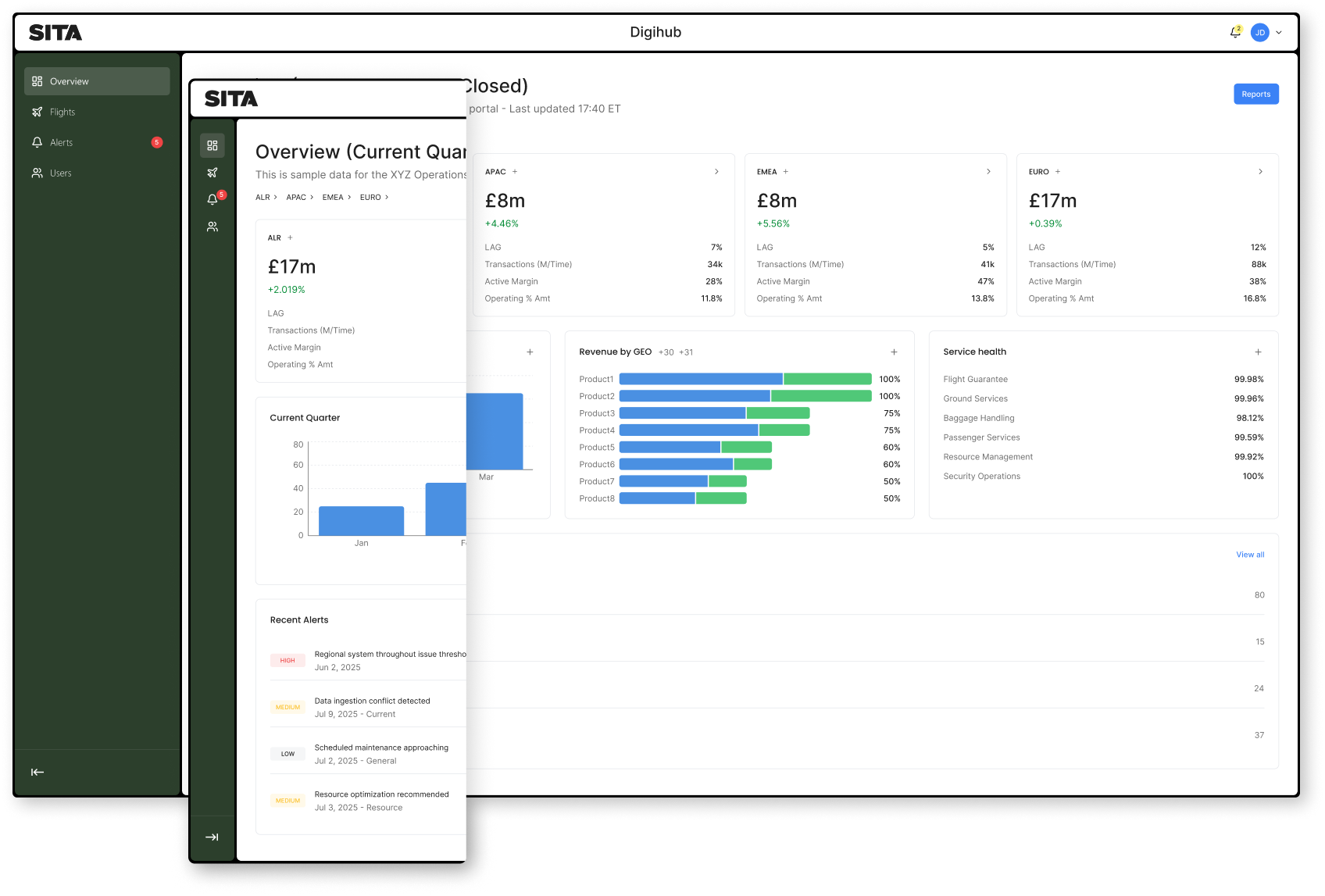This screenshot has width=1325, height=896.
Task: Expand the overlay sidebar with the arrow icon
Action: click(212, 837)
